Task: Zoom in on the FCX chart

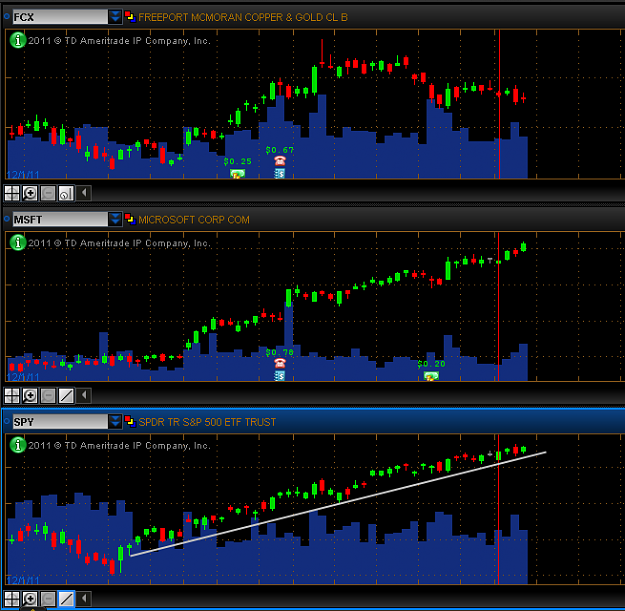Action: [30, 193]
